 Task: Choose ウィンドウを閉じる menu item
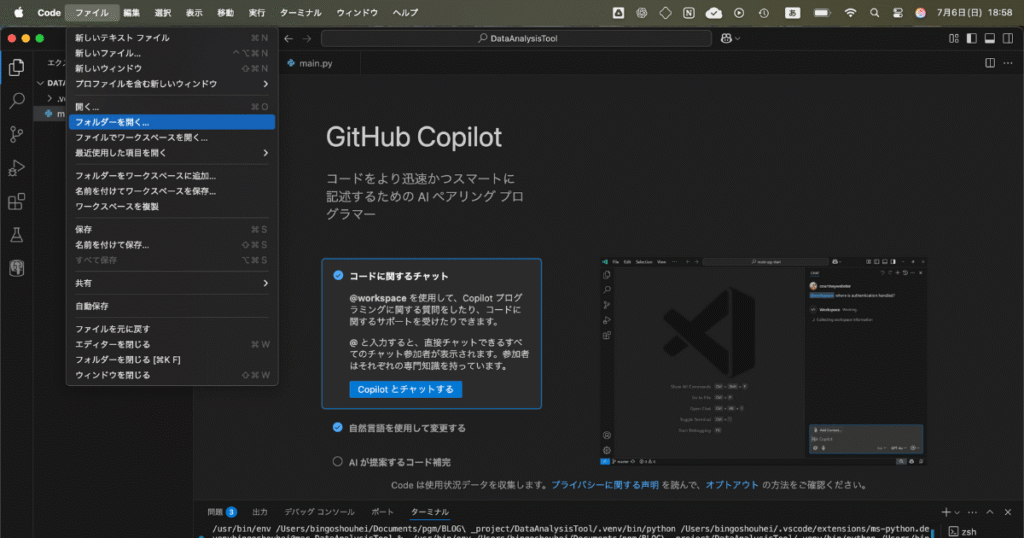(172, 375)
